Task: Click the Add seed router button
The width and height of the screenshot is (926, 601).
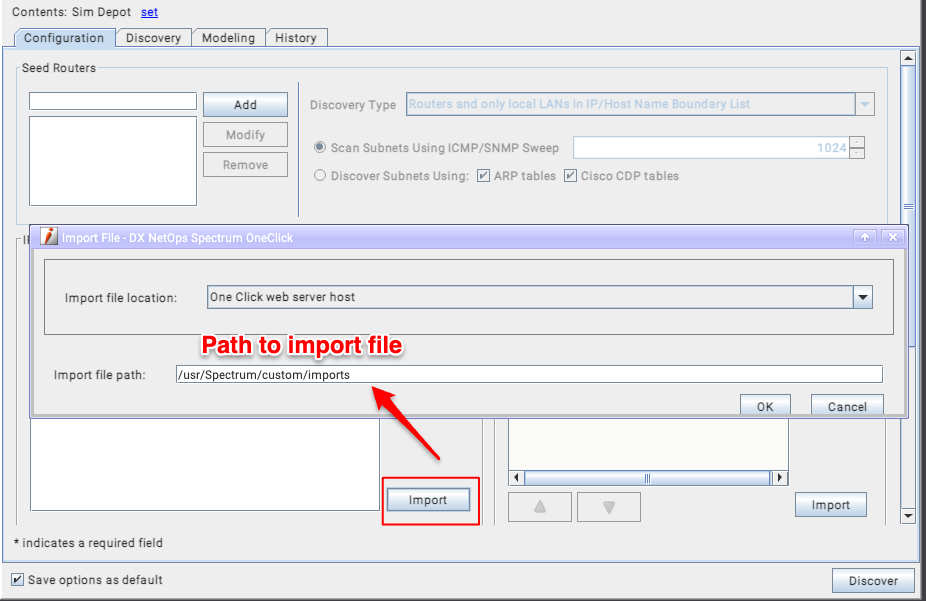Action: click(x=245, y=104)
